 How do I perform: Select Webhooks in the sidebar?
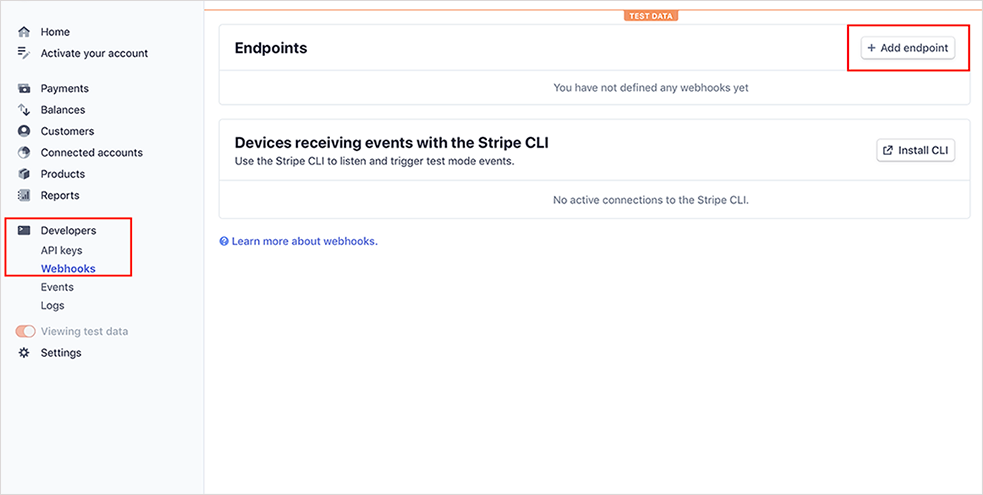pyautogui.click(x=68, y=269)
